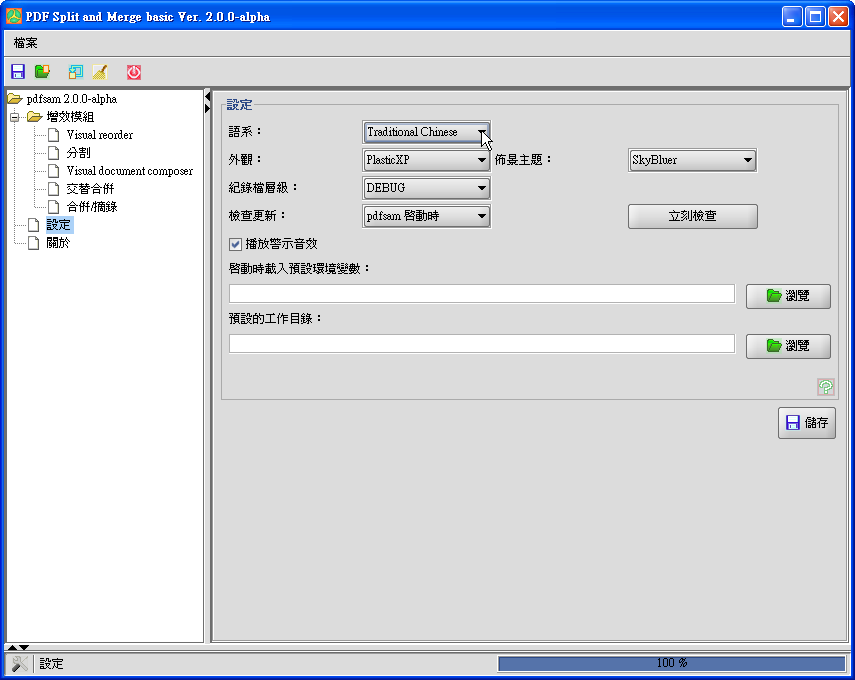Click the pdfsam 2.0.0-alpha root label
The width and height of the screenshot is (855, 680).
pos(71,99)
